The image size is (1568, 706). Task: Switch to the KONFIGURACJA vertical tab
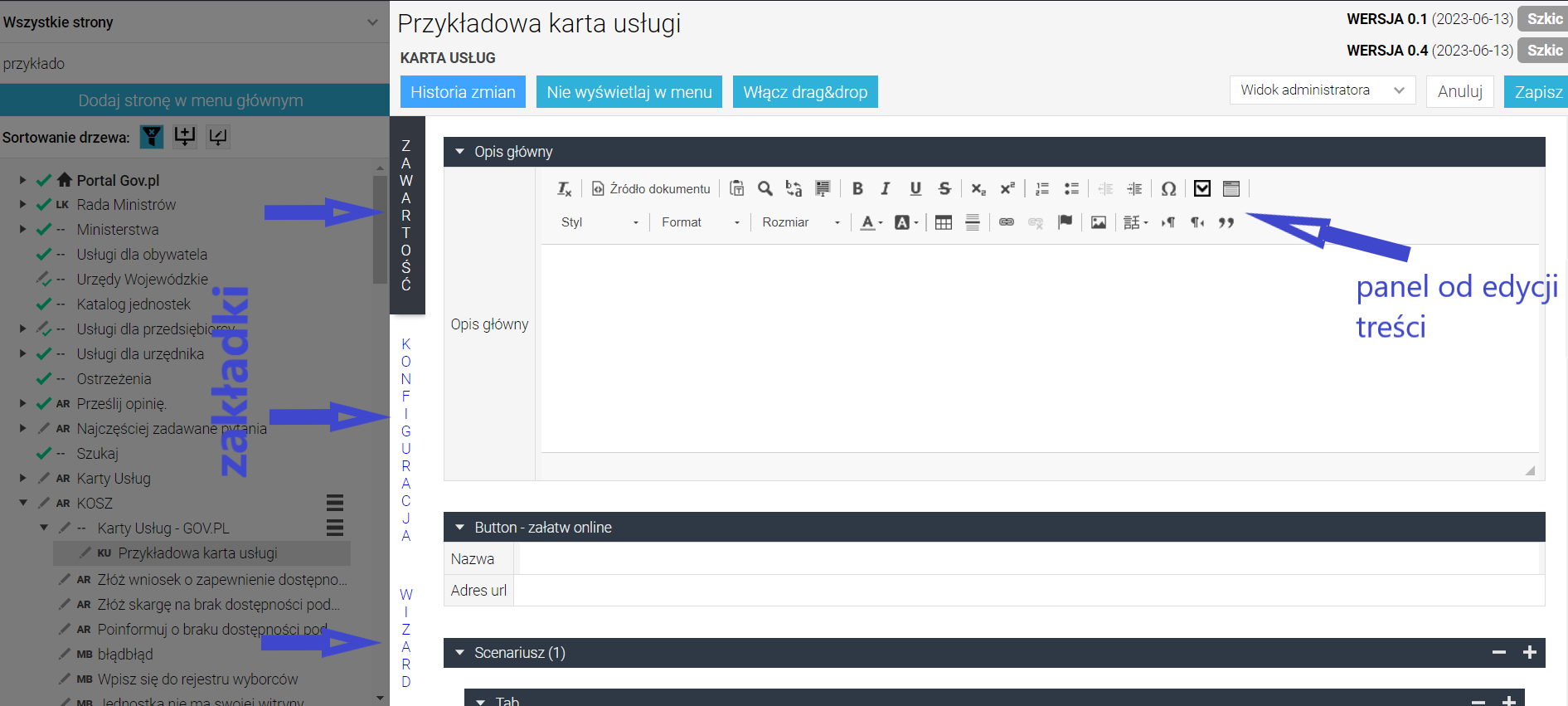pyautogui.click(x=406, y=440)
